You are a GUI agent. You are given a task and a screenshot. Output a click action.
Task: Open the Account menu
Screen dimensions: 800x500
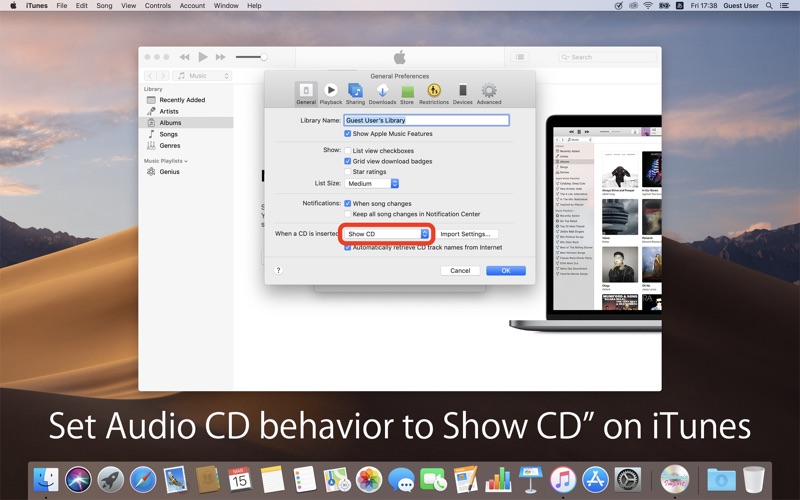(192, 6)
